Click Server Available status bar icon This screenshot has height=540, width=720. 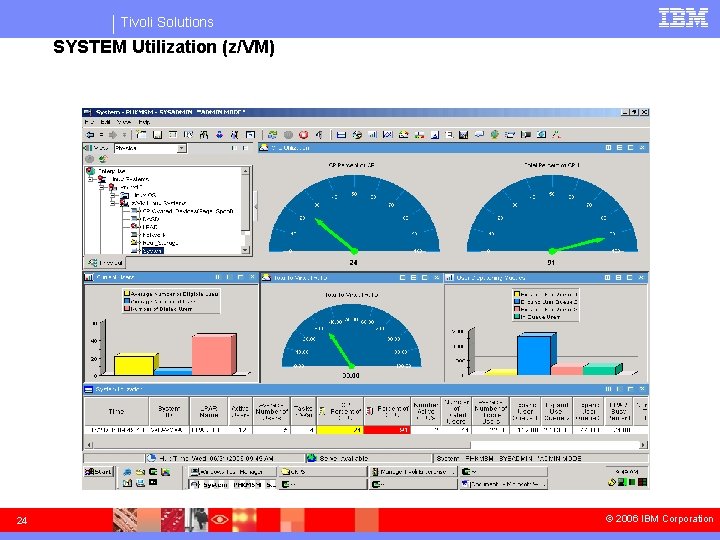pyautogui.click(x=311, y=458)
